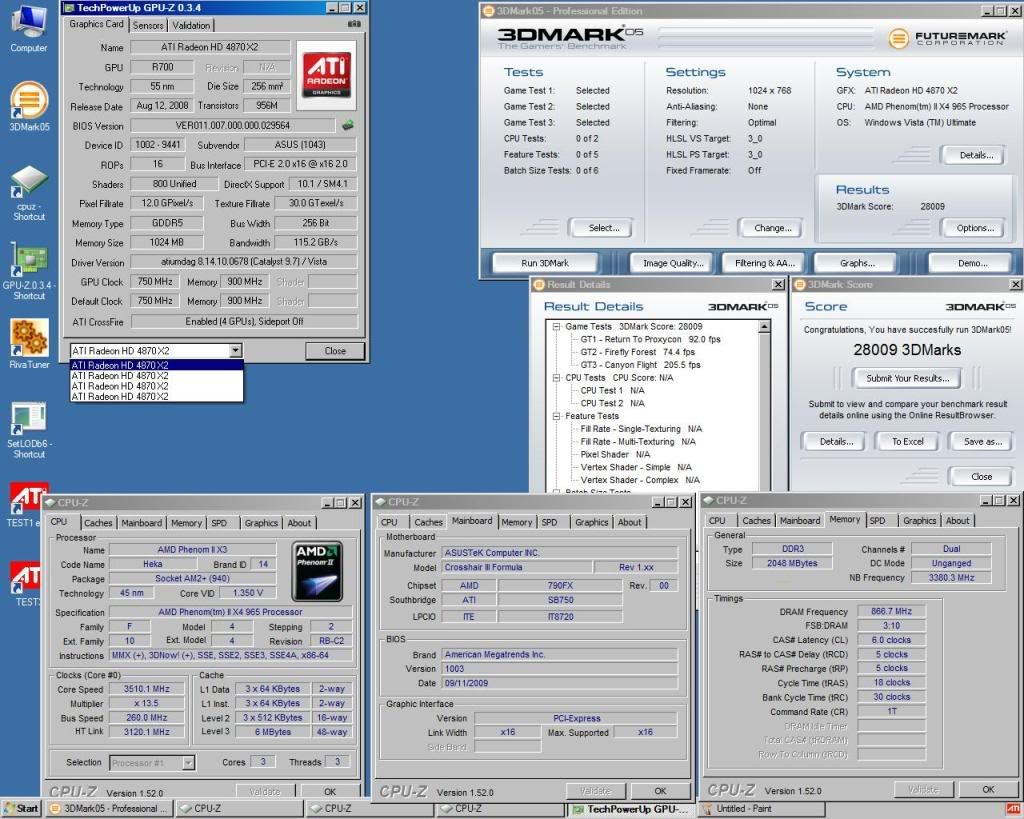Click Save as in the Score window
This screenshot has height=819, width=1024.
pyautogui.click(x=982, y=442)
